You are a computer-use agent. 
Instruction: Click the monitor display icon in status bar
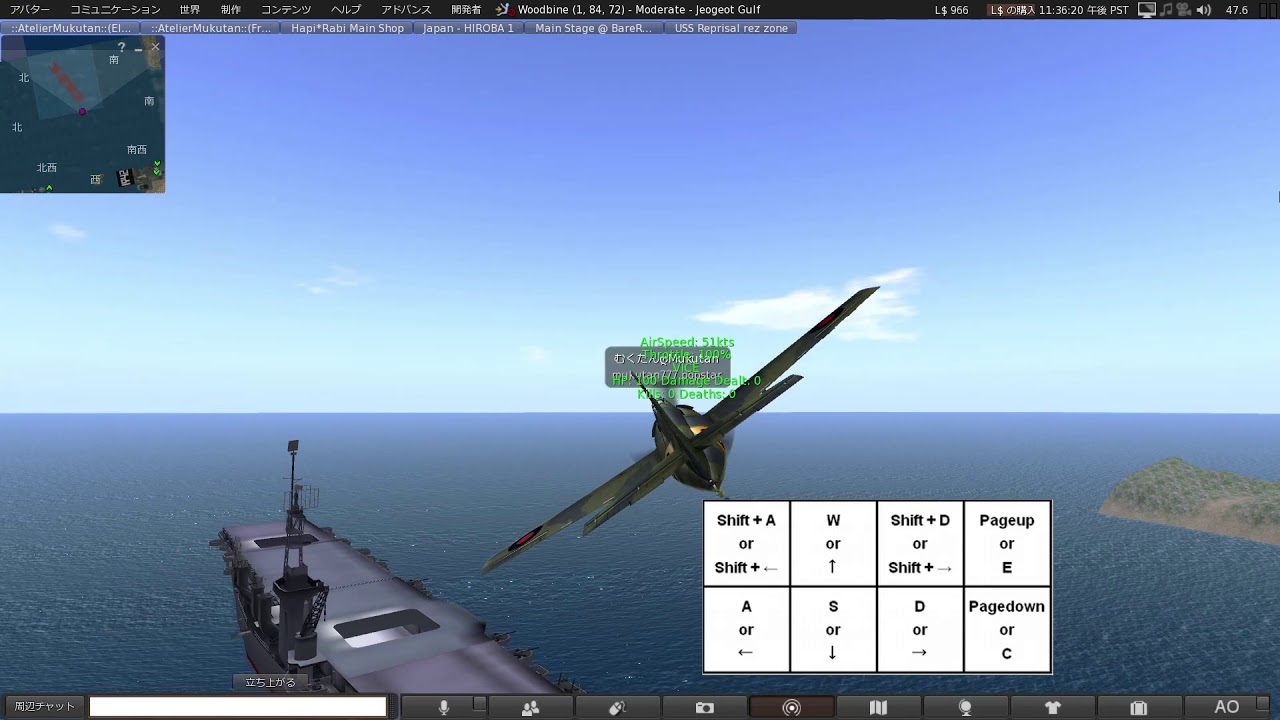pos(1147,10)
